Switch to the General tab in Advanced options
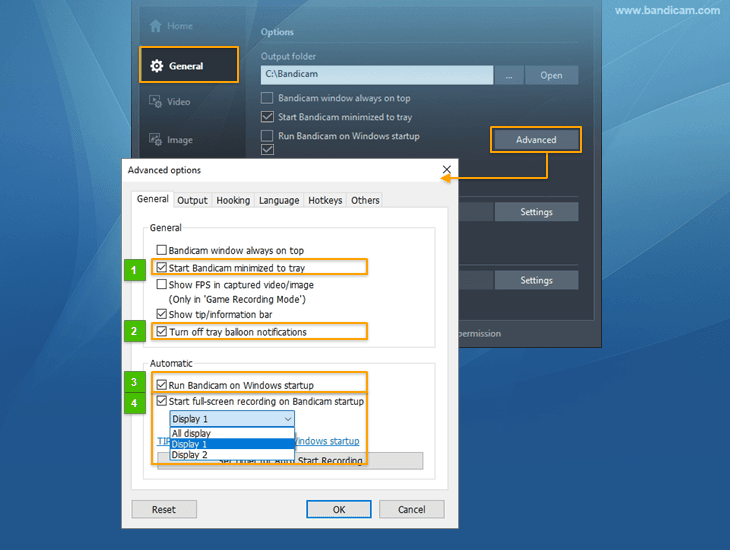The width and height of the screenshot is (730, 550). click(153, 199)
